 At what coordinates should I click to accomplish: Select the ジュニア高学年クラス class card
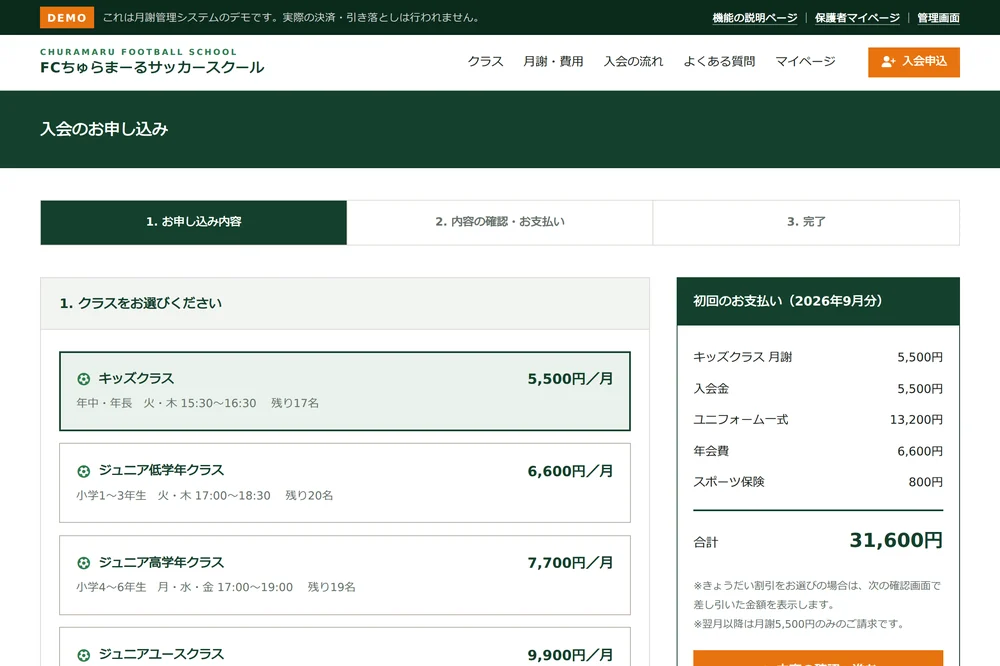[x=345, y=575]
